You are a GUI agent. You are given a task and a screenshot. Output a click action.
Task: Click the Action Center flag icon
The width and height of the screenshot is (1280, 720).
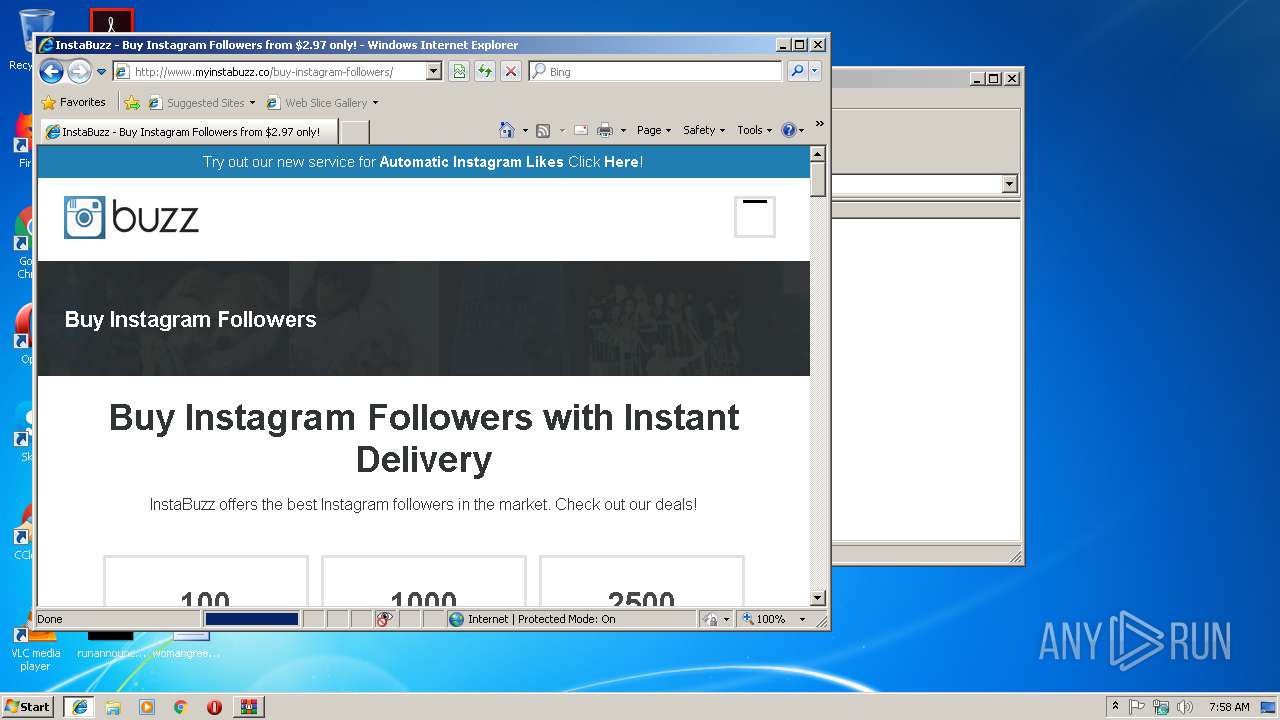[x=1137, y=707]
